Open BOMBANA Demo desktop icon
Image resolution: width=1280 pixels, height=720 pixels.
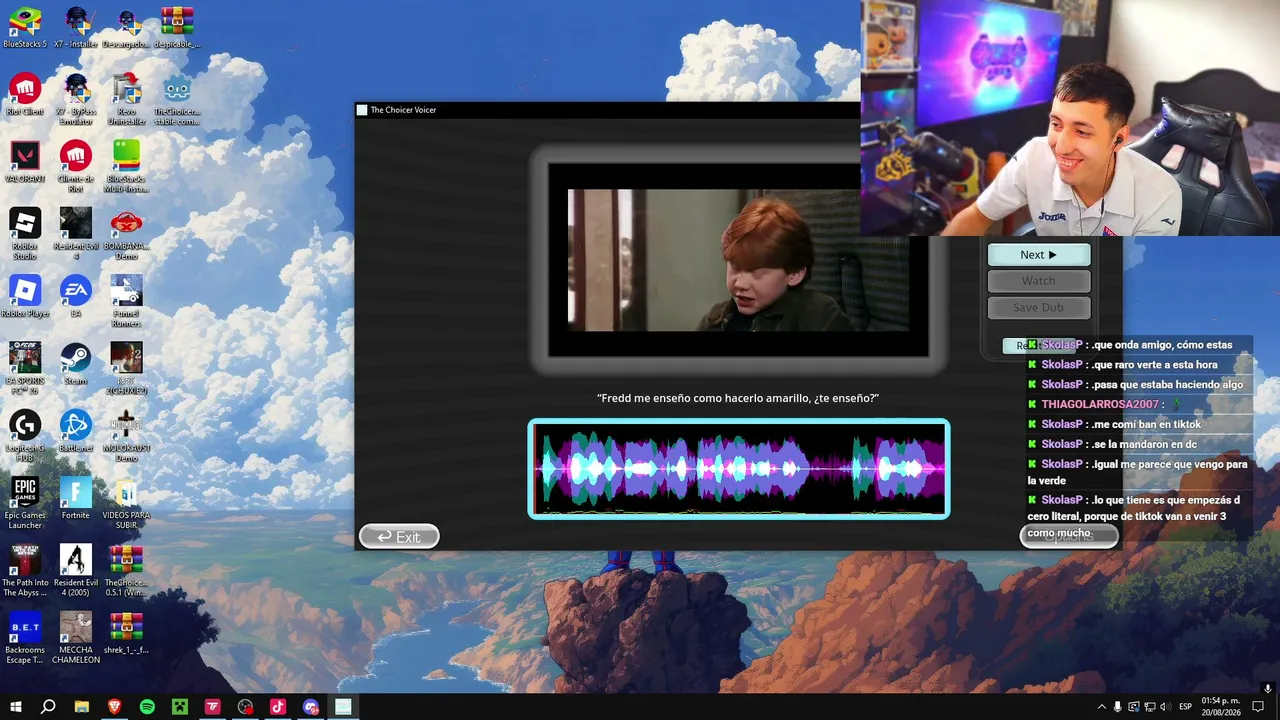126,234
